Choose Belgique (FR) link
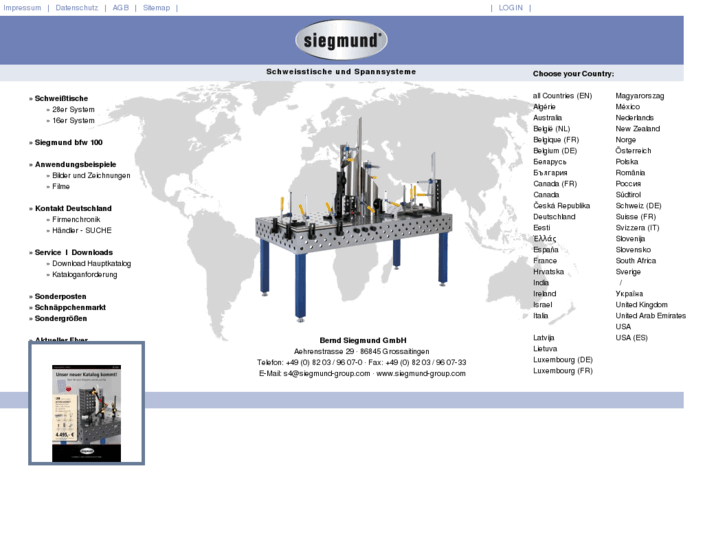This screenshot has height=545, width=727. [556, 140]
